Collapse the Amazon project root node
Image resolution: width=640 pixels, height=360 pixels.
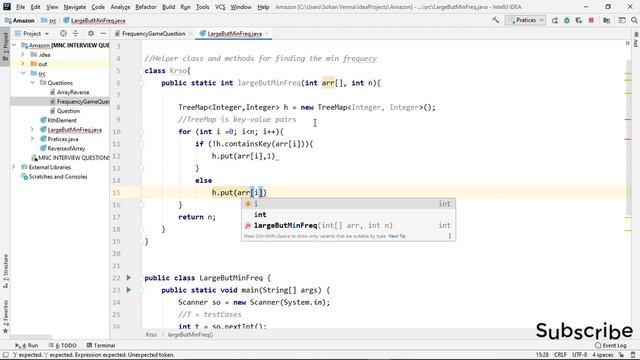(14, 45)
